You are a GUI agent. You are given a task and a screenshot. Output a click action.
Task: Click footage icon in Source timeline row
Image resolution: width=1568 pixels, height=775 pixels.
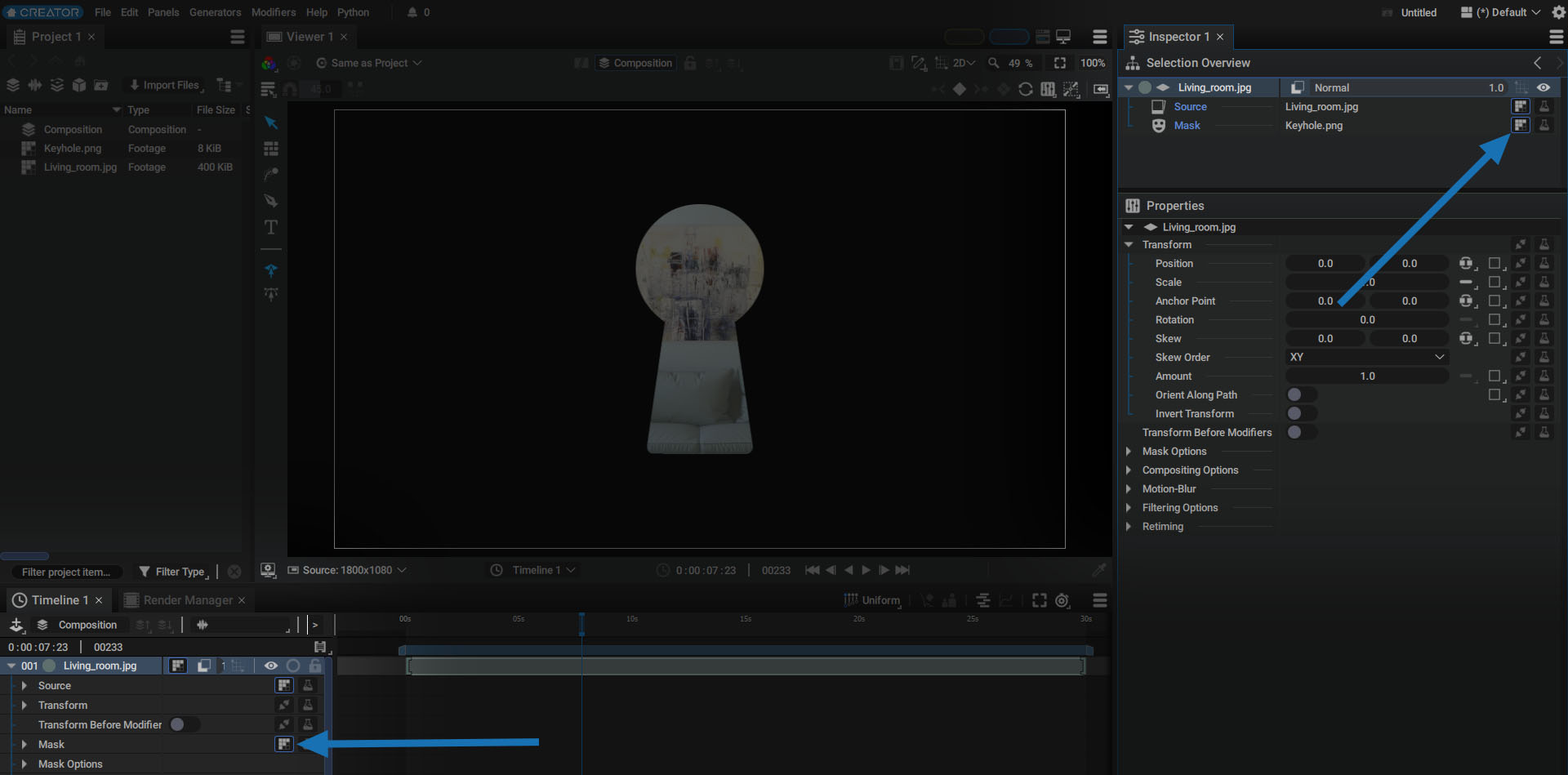283,685
